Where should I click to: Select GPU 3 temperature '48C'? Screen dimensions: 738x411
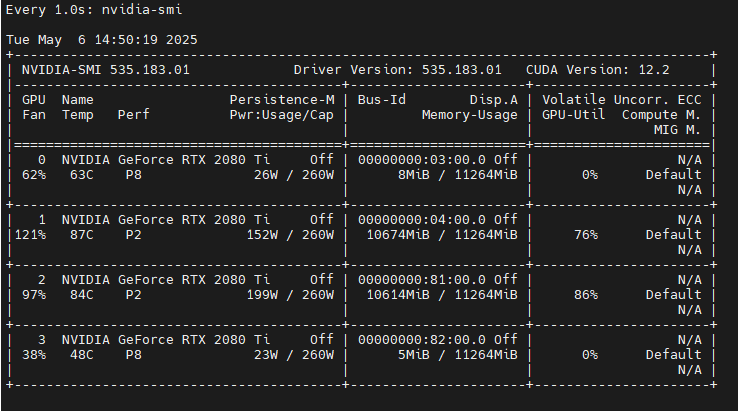(x=81, y=355)
